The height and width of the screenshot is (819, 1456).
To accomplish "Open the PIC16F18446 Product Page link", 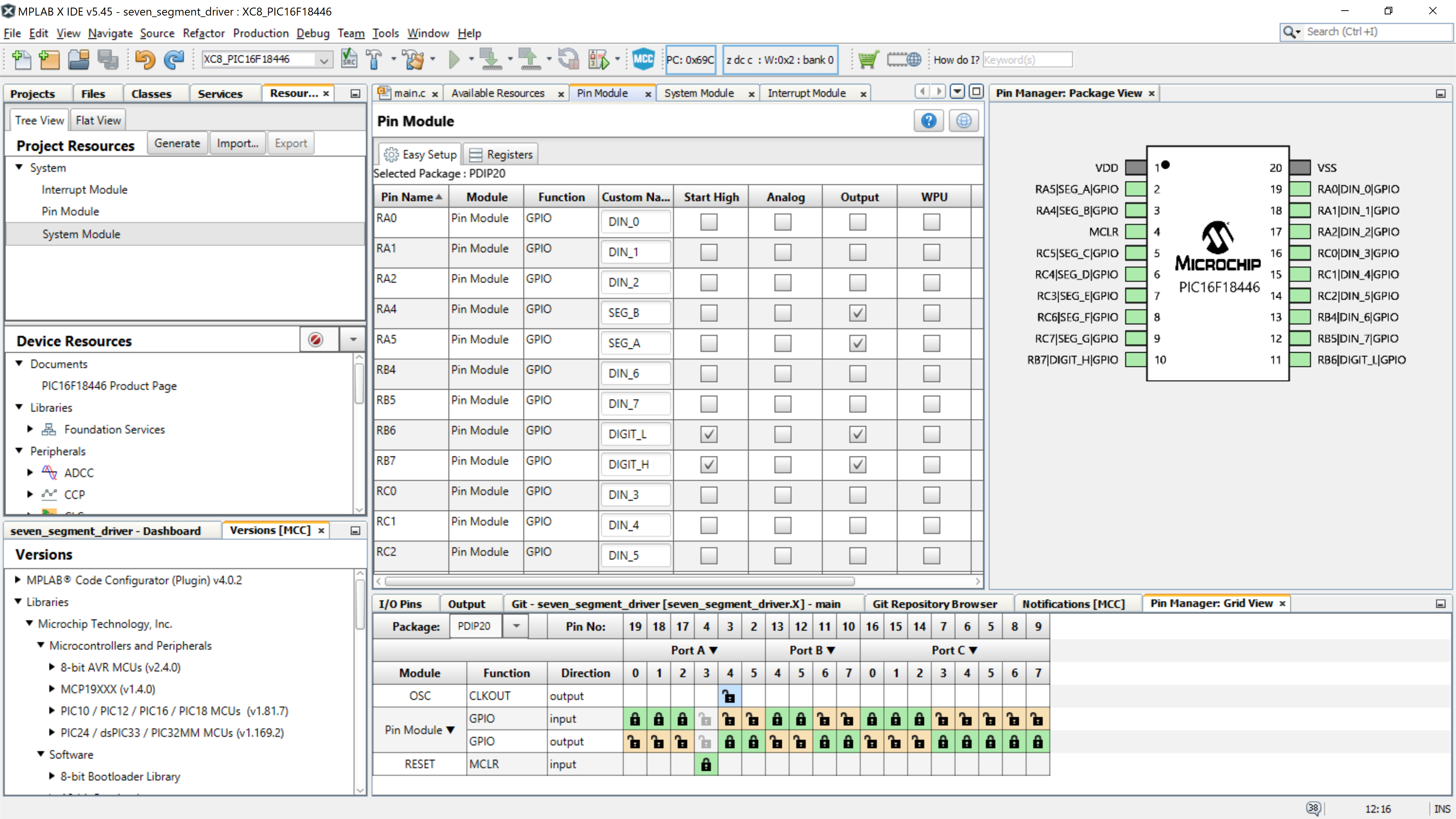I will (x=109, y=386).
